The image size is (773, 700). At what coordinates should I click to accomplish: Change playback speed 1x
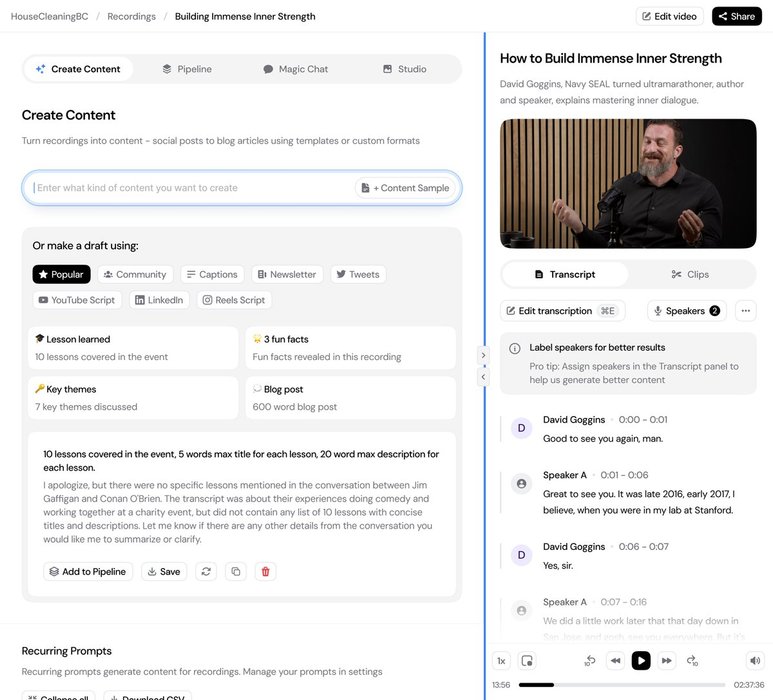click(x=501, y=661)
